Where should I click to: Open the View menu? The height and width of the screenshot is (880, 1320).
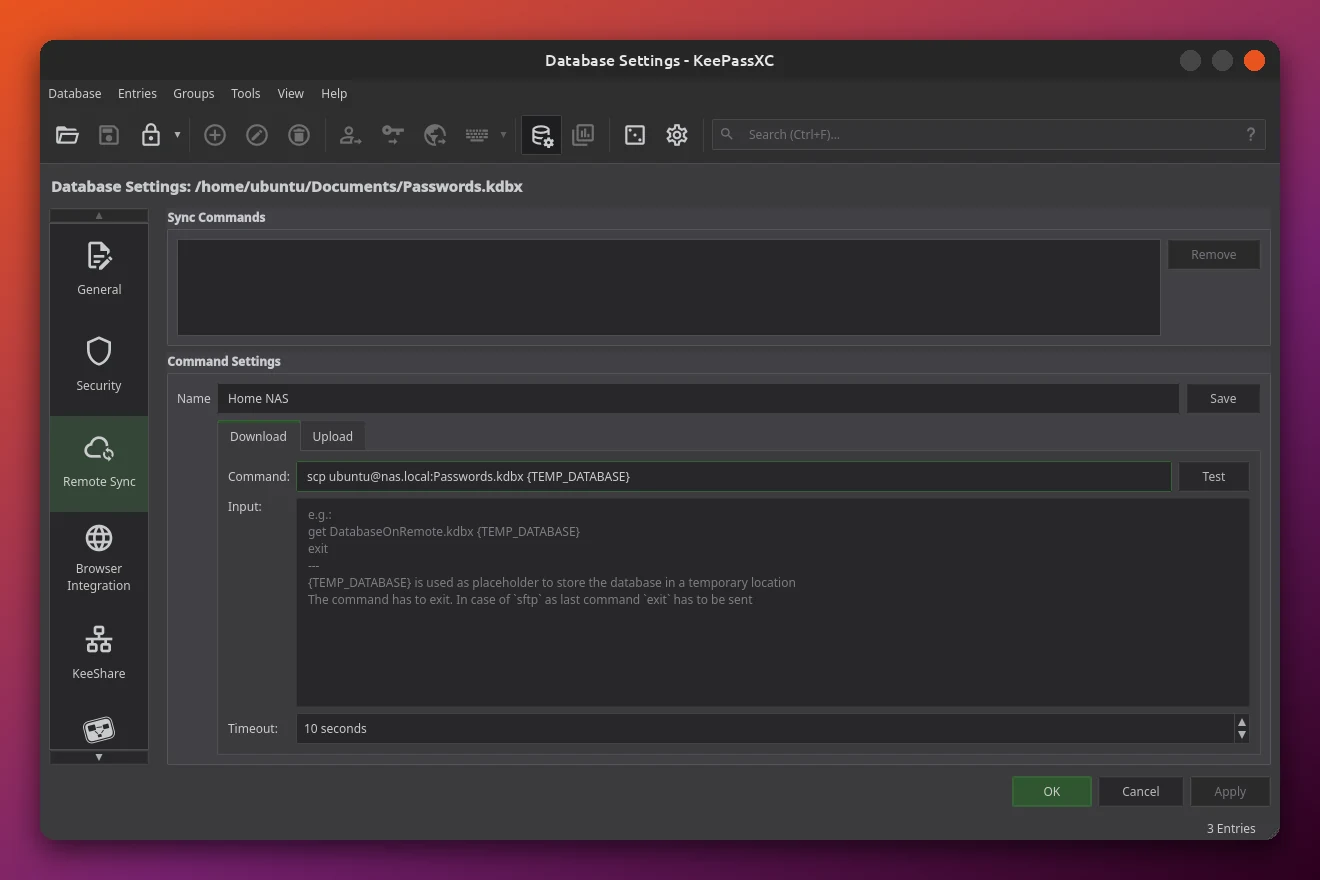291,93
